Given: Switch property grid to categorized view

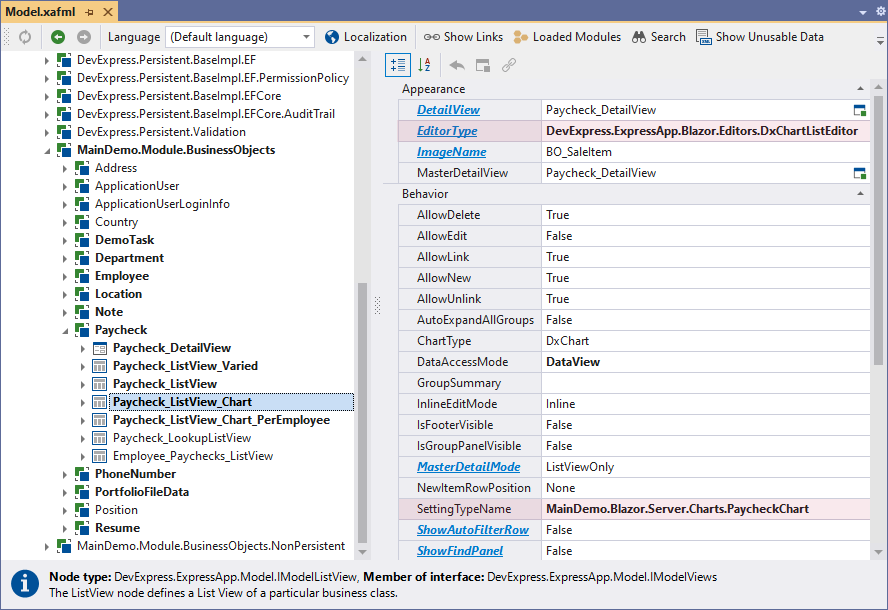Looking at the screenshot, I should click(398, 65).
